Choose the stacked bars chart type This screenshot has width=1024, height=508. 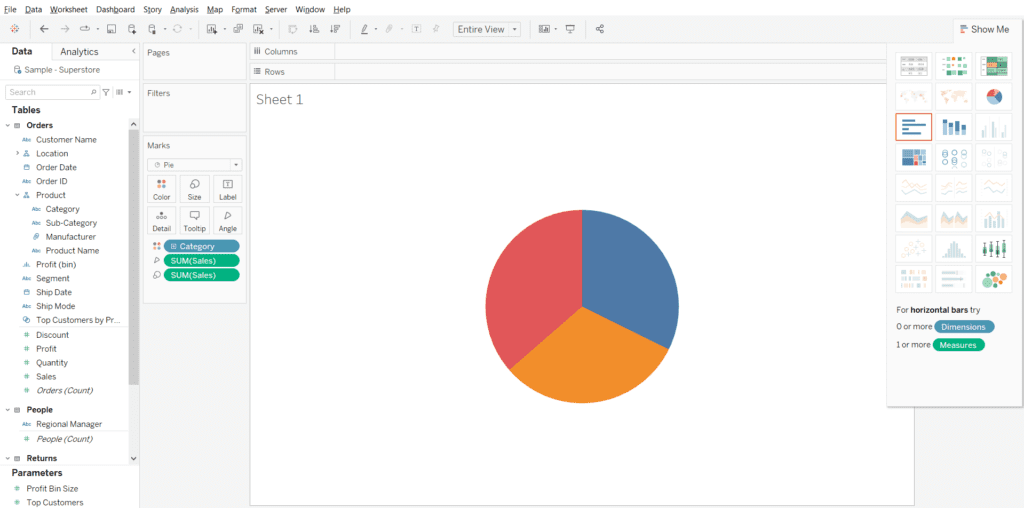[953, 127]
